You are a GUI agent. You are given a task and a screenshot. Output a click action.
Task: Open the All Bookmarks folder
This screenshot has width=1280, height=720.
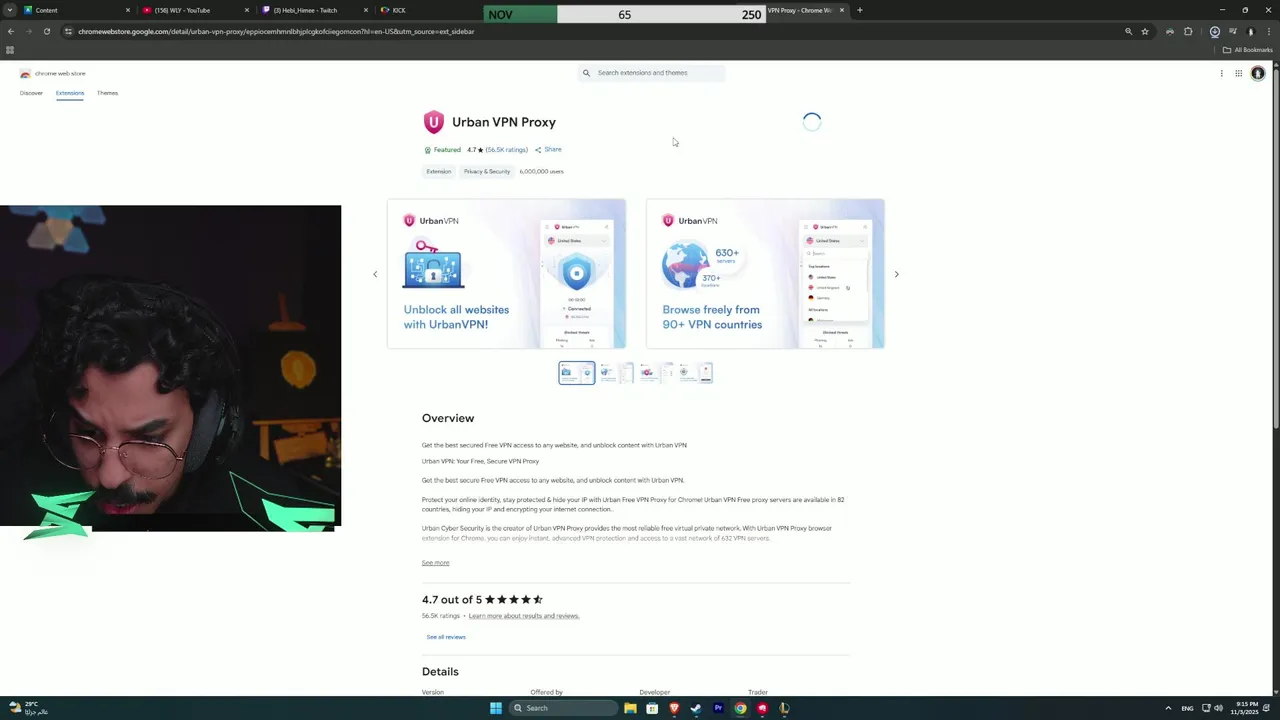pos(1248,50)
